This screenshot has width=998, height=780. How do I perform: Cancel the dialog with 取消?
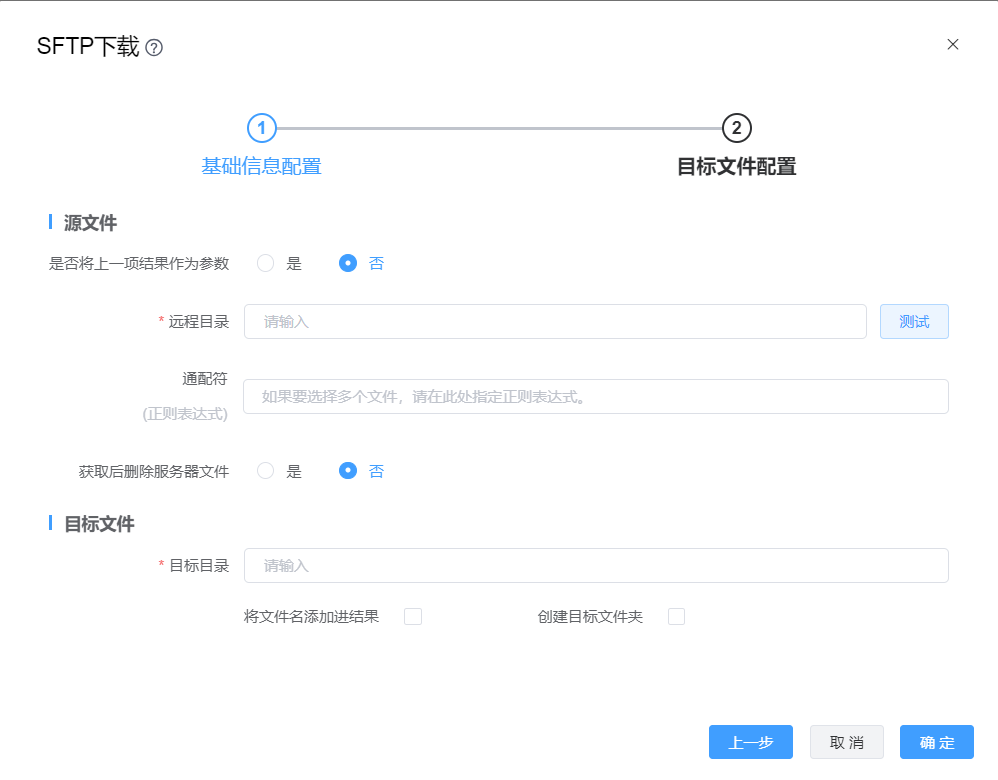tap(846, 743)
